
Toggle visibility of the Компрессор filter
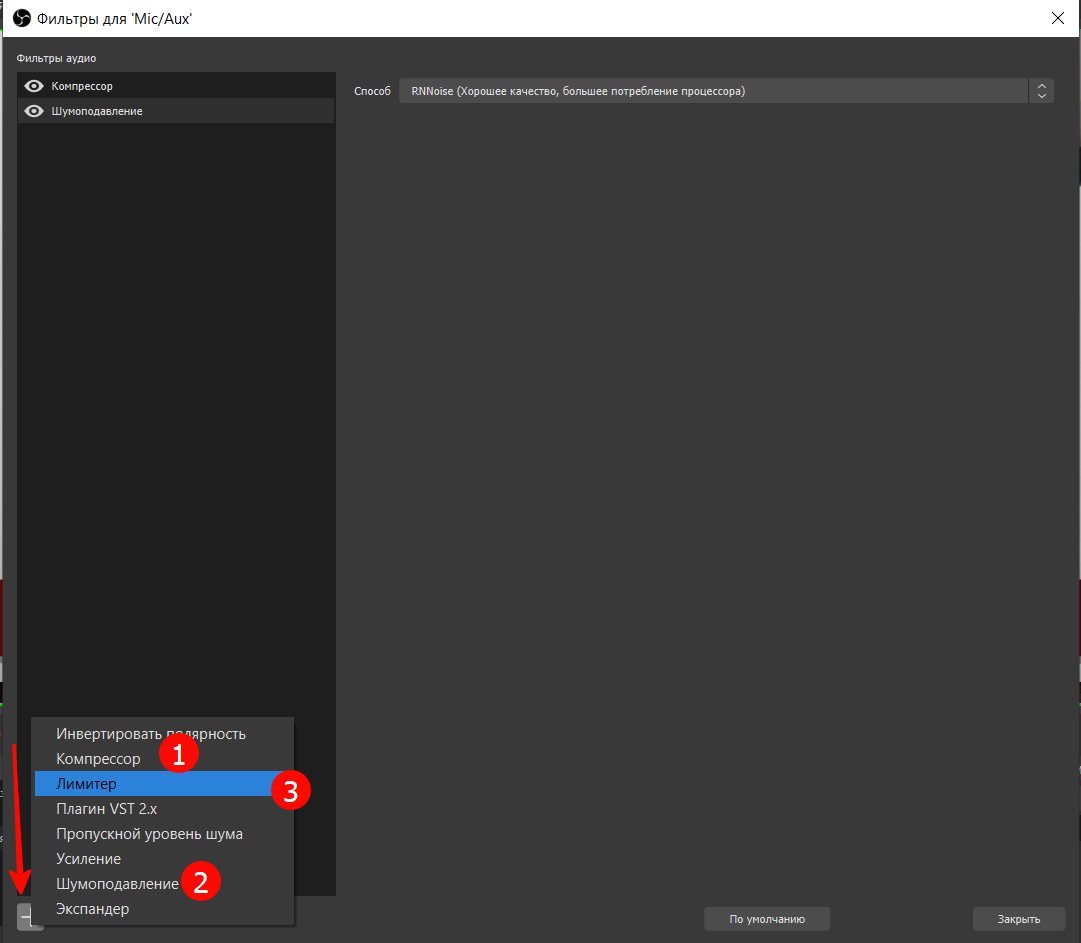[x=34, y=86]
